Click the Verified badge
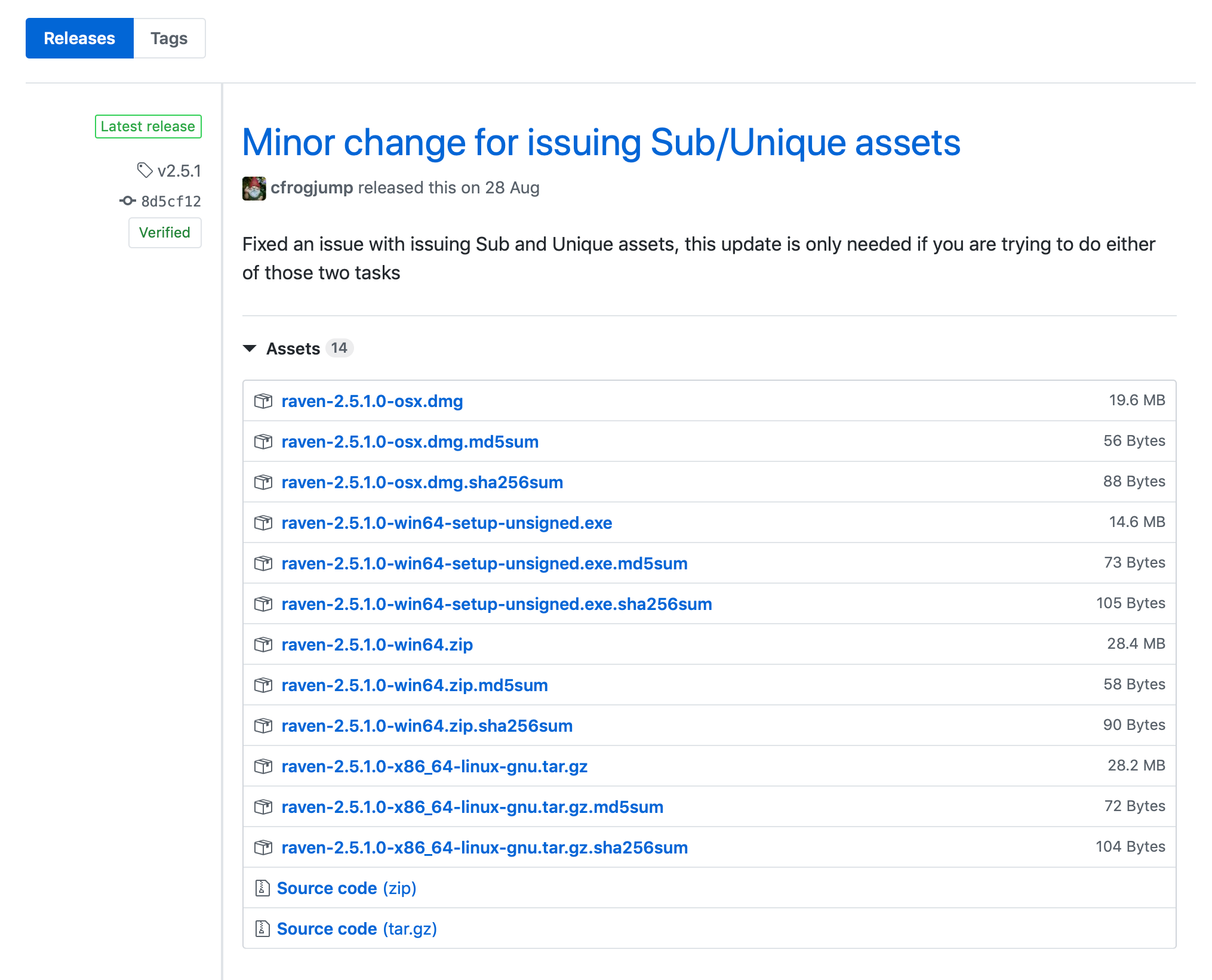This screenshot has width=1212, height=980. click(165, 233)
